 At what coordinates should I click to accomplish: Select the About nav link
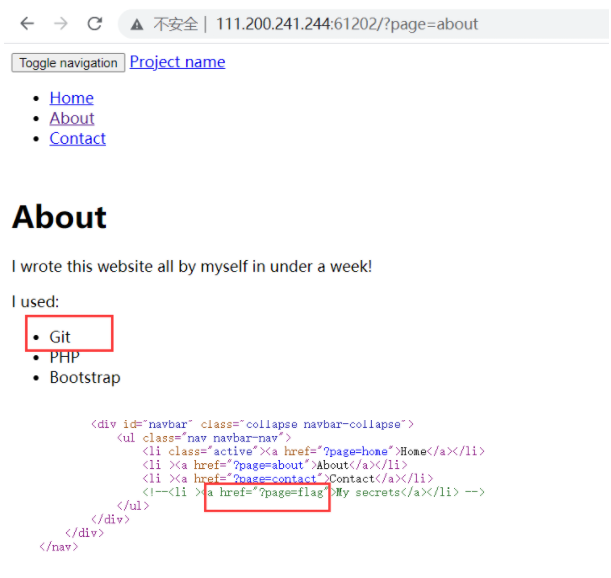coord(71,118)
